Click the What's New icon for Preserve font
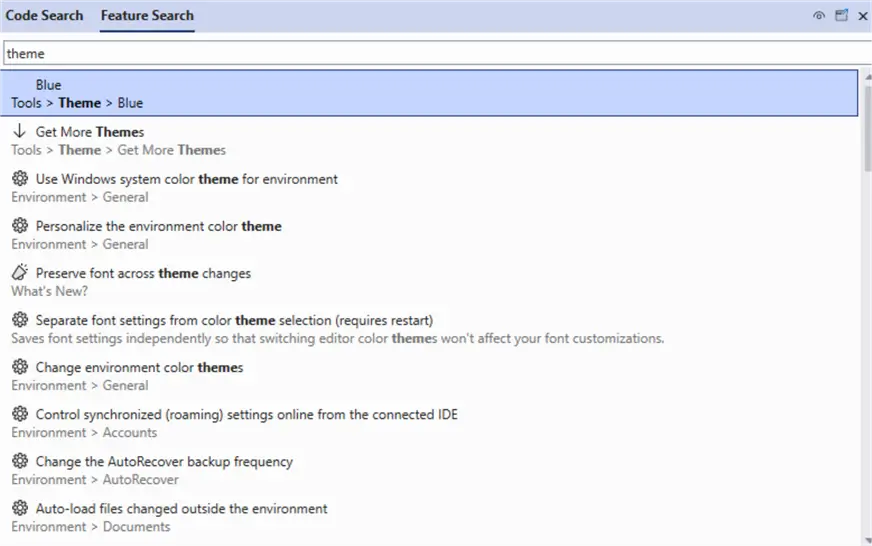Screen dimensions: 872x546 coord(19,273)
